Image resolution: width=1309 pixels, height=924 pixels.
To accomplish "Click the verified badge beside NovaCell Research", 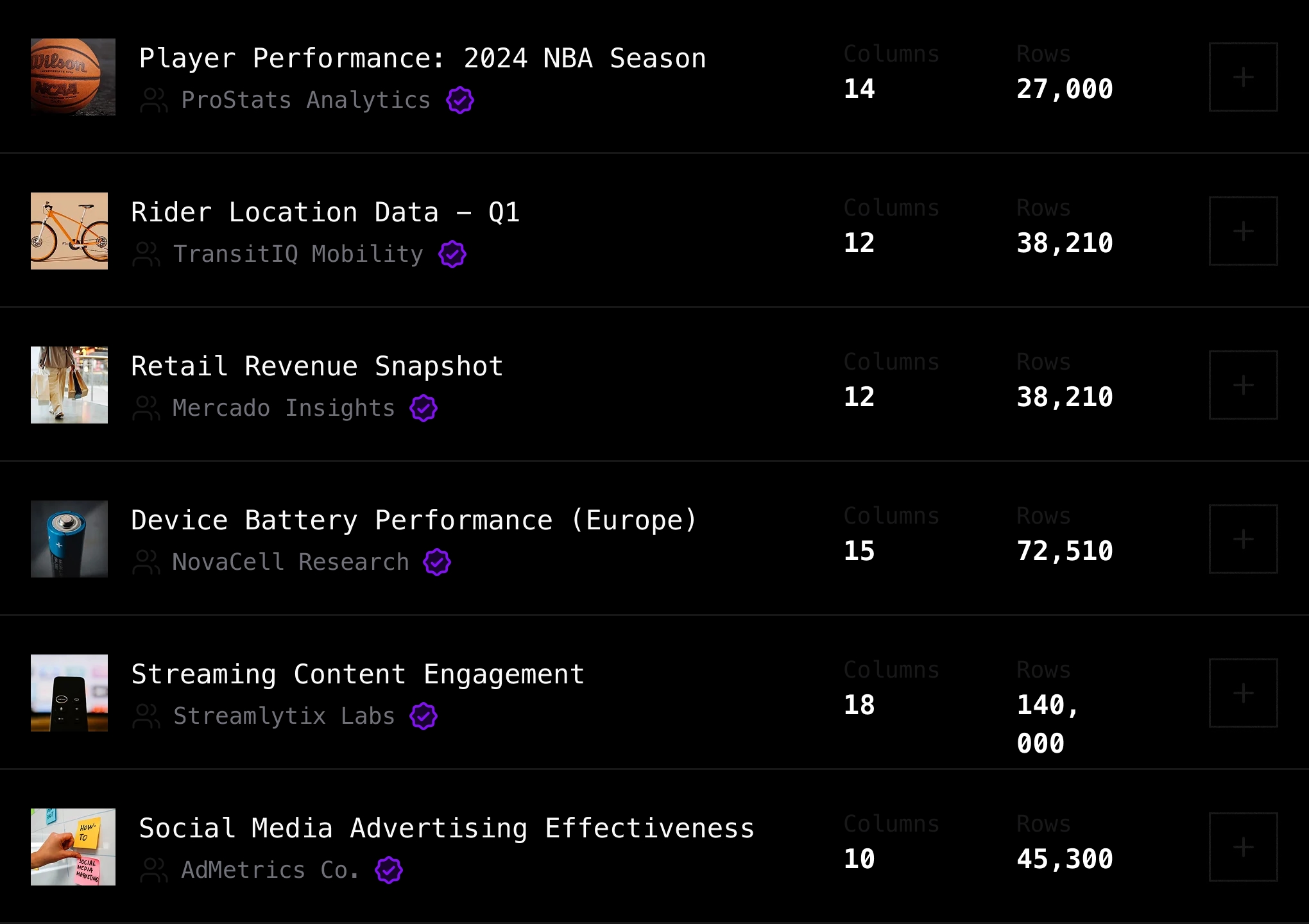I will click(437, 562).
